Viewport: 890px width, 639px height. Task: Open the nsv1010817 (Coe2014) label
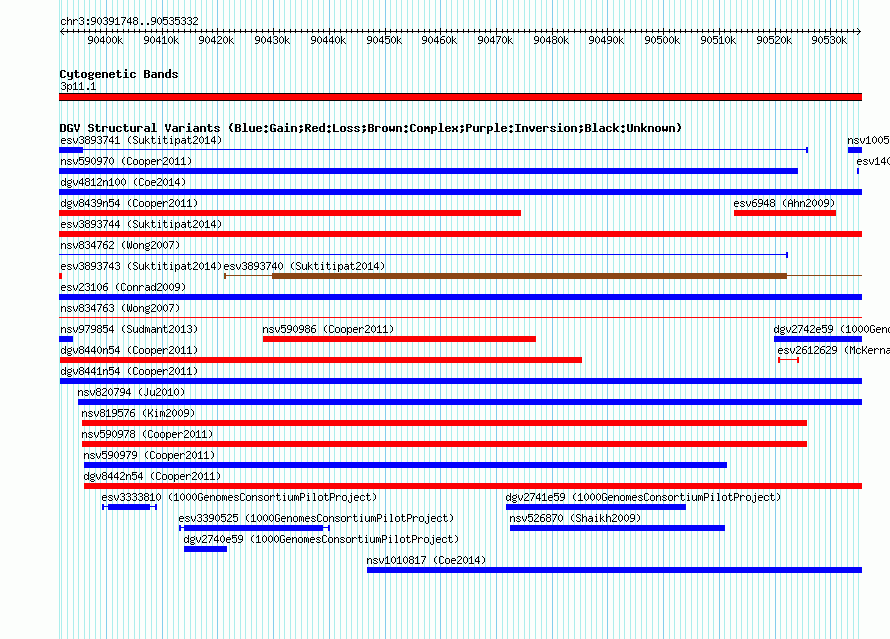pos(426,560)
